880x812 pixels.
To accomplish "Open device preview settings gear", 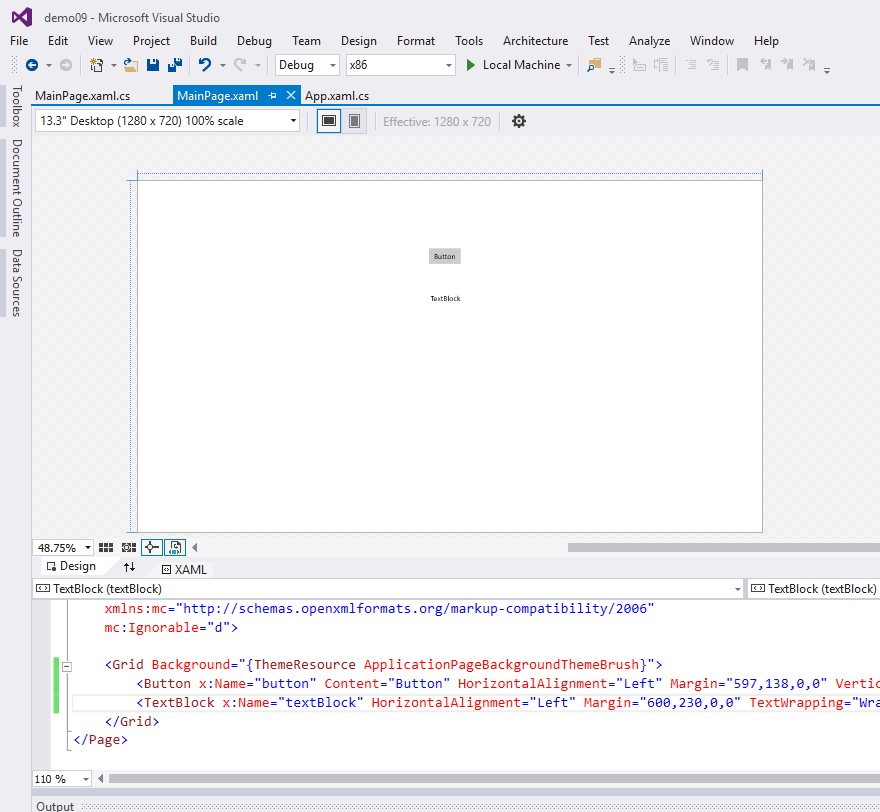I will [518, 121].
